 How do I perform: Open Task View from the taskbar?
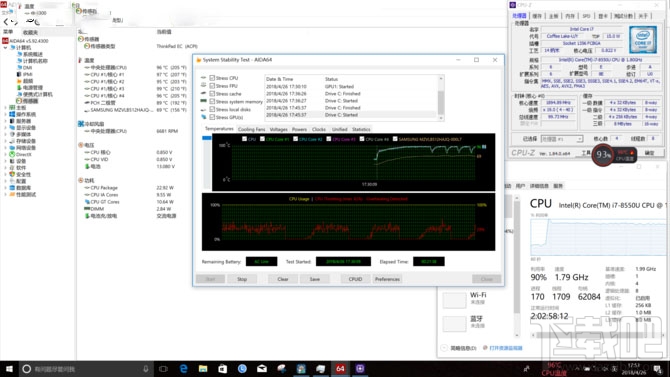pyautogui.click(x=163, y=368)
